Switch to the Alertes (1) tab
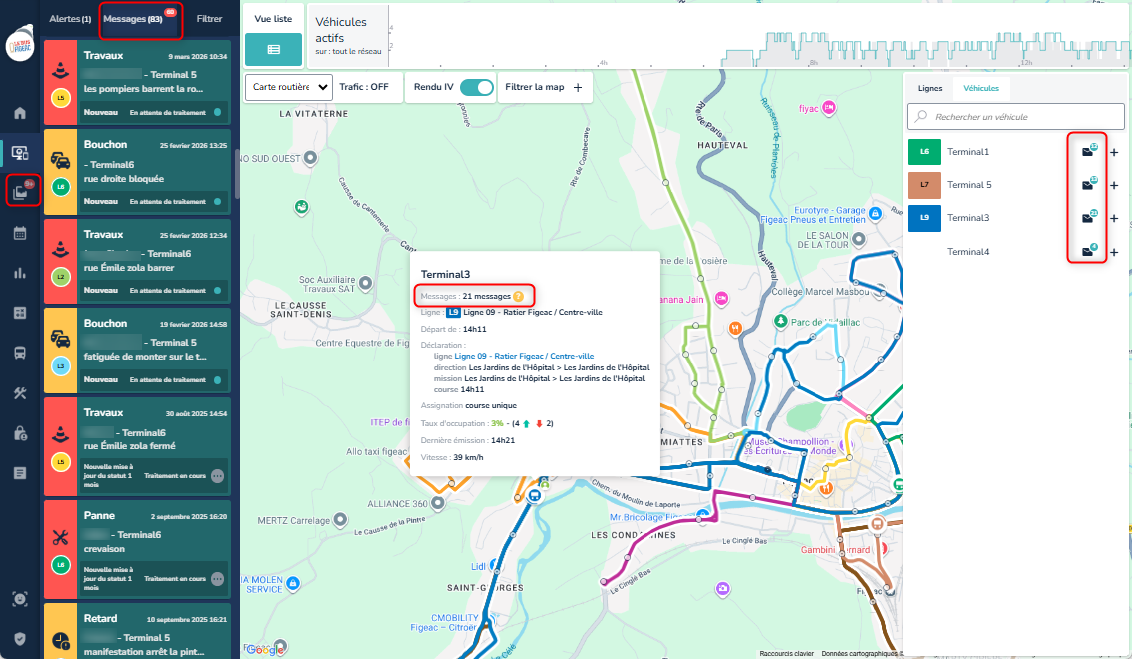This screenshot has height=659, width=1132. click(70, 19)
